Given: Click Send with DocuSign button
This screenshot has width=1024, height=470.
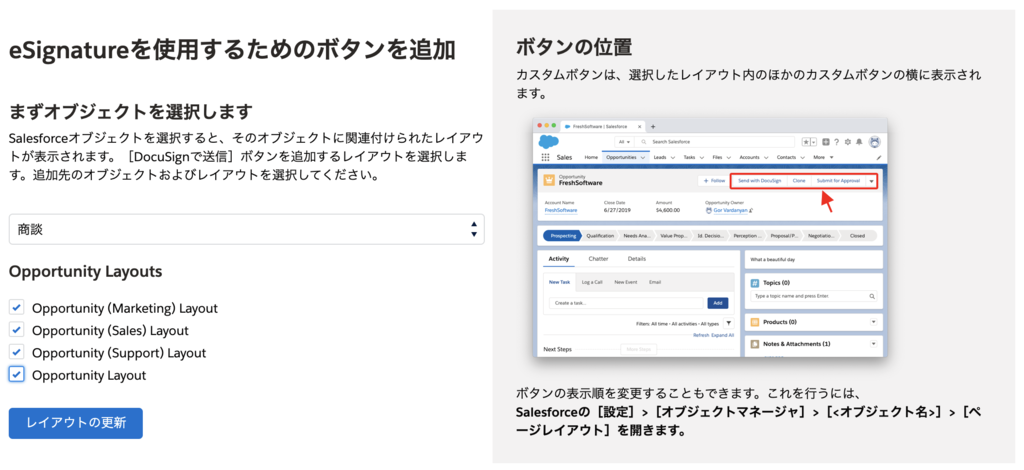Looking at the screenshot, I should (758, 181).
